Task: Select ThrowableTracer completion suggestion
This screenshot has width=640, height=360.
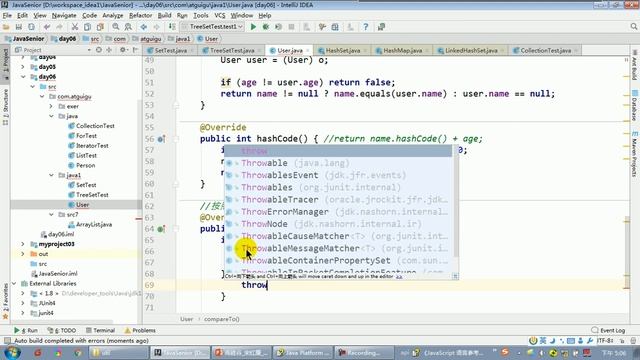Action: 339,200
